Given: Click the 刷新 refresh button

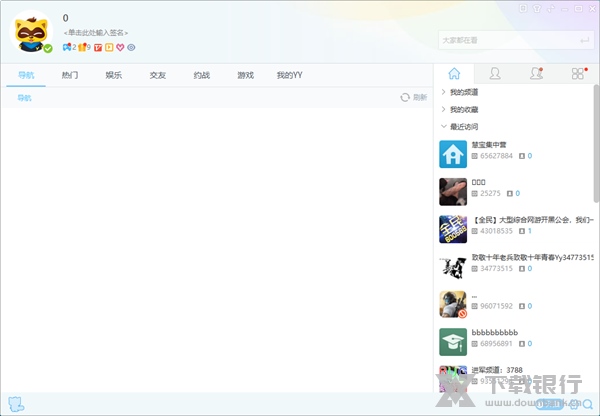Looking at the screenshot, I should click(414, 97).
